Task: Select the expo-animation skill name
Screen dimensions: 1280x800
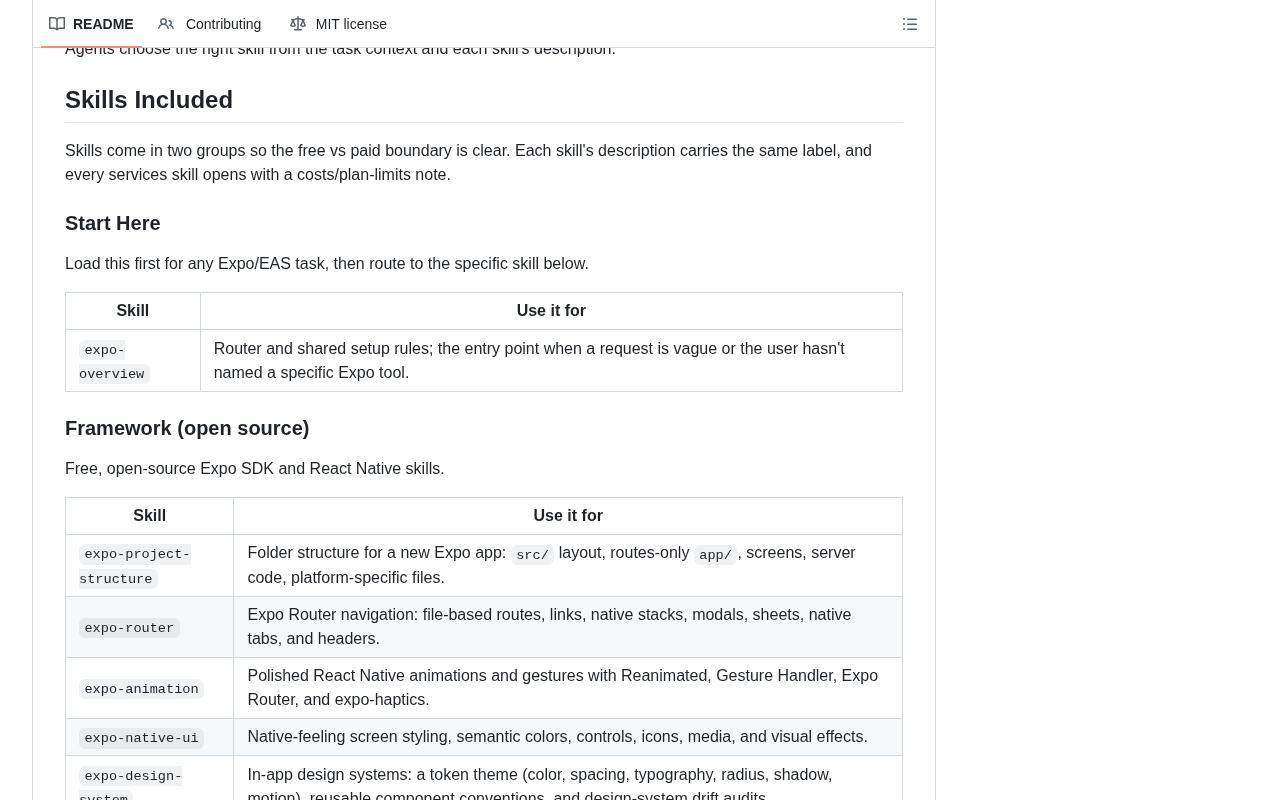Action: pos(141,689)
